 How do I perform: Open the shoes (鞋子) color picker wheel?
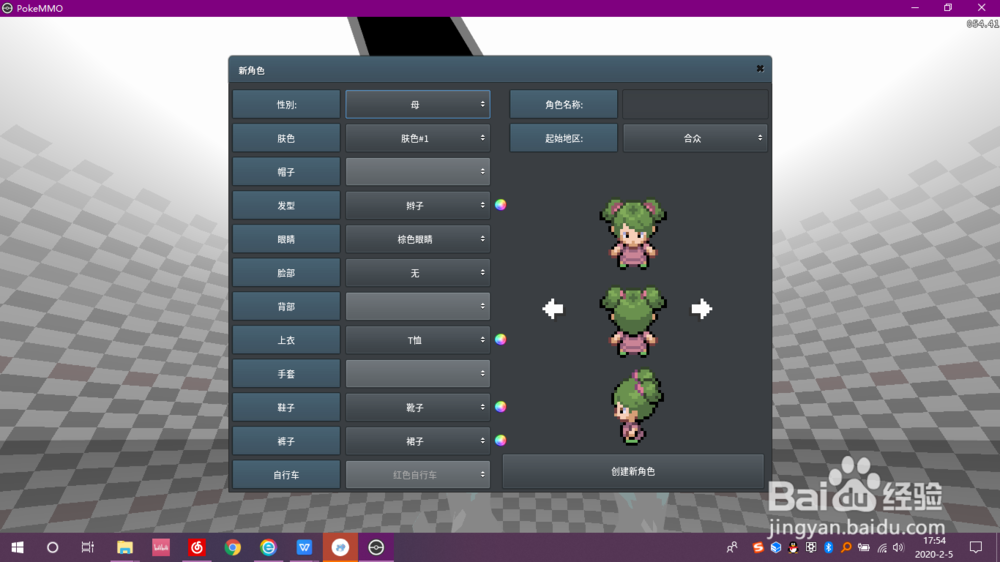pos(501,407)
